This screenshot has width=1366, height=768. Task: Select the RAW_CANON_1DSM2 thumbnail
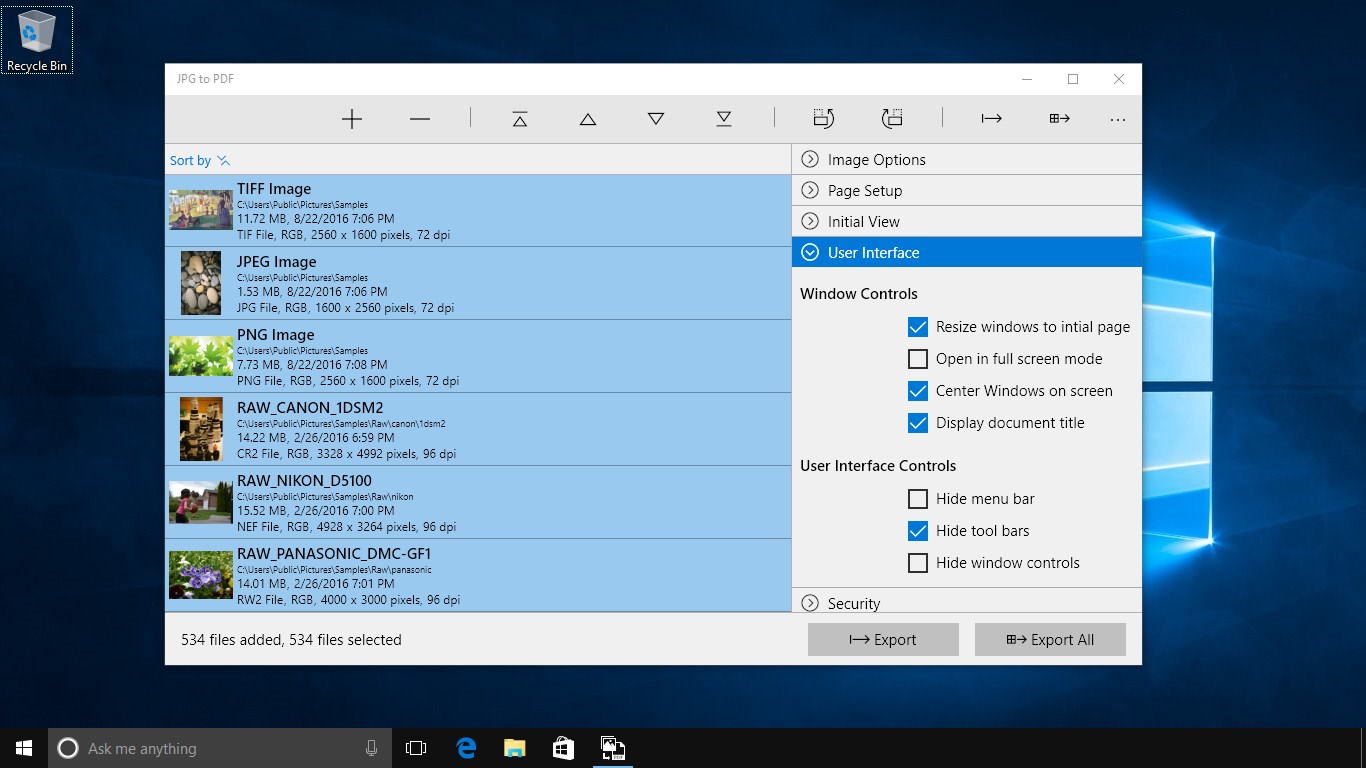click(201, 429)
